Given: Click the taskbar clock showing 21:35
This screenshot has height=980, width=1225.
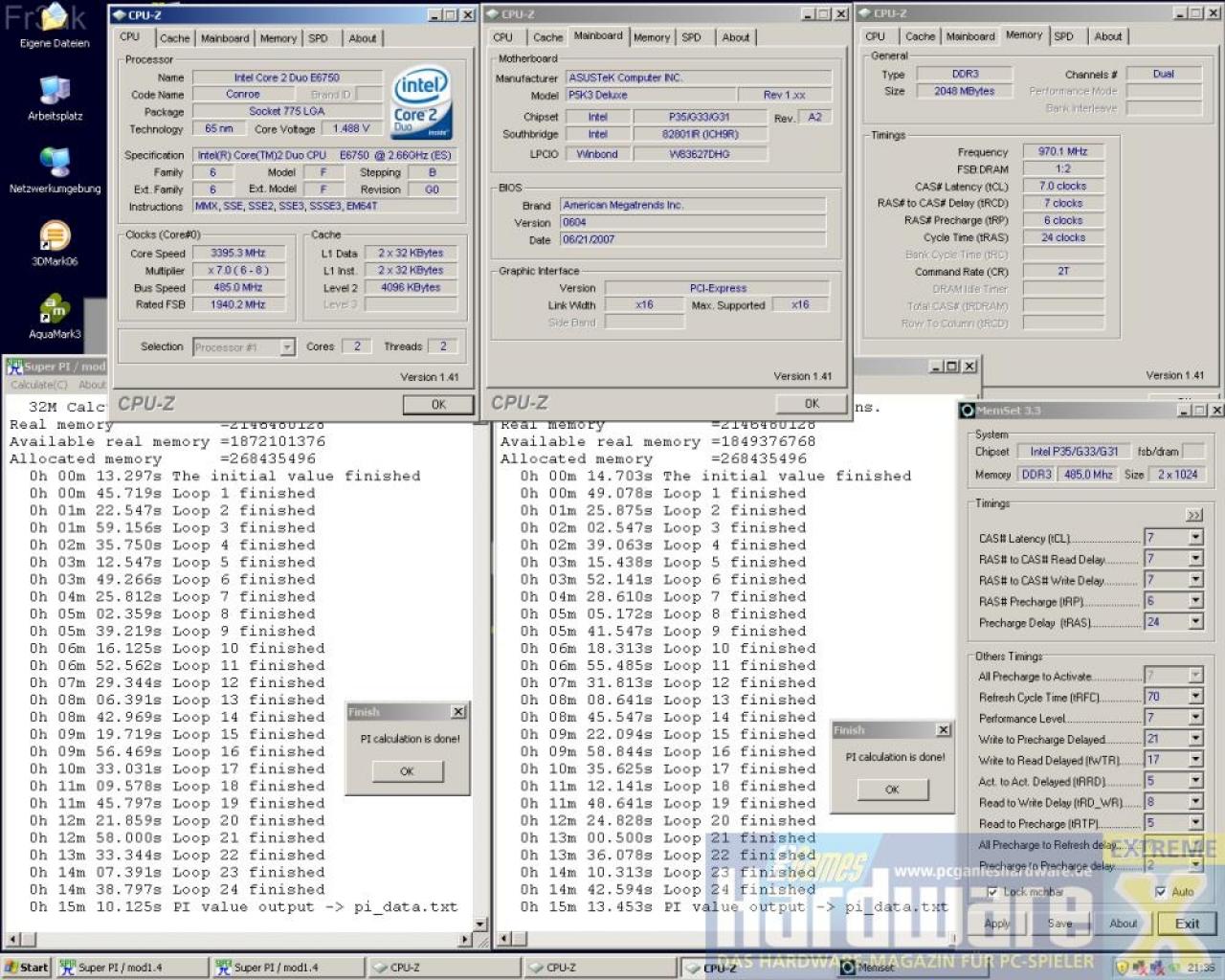Looking at the screenshot, I should point(1201,968).
